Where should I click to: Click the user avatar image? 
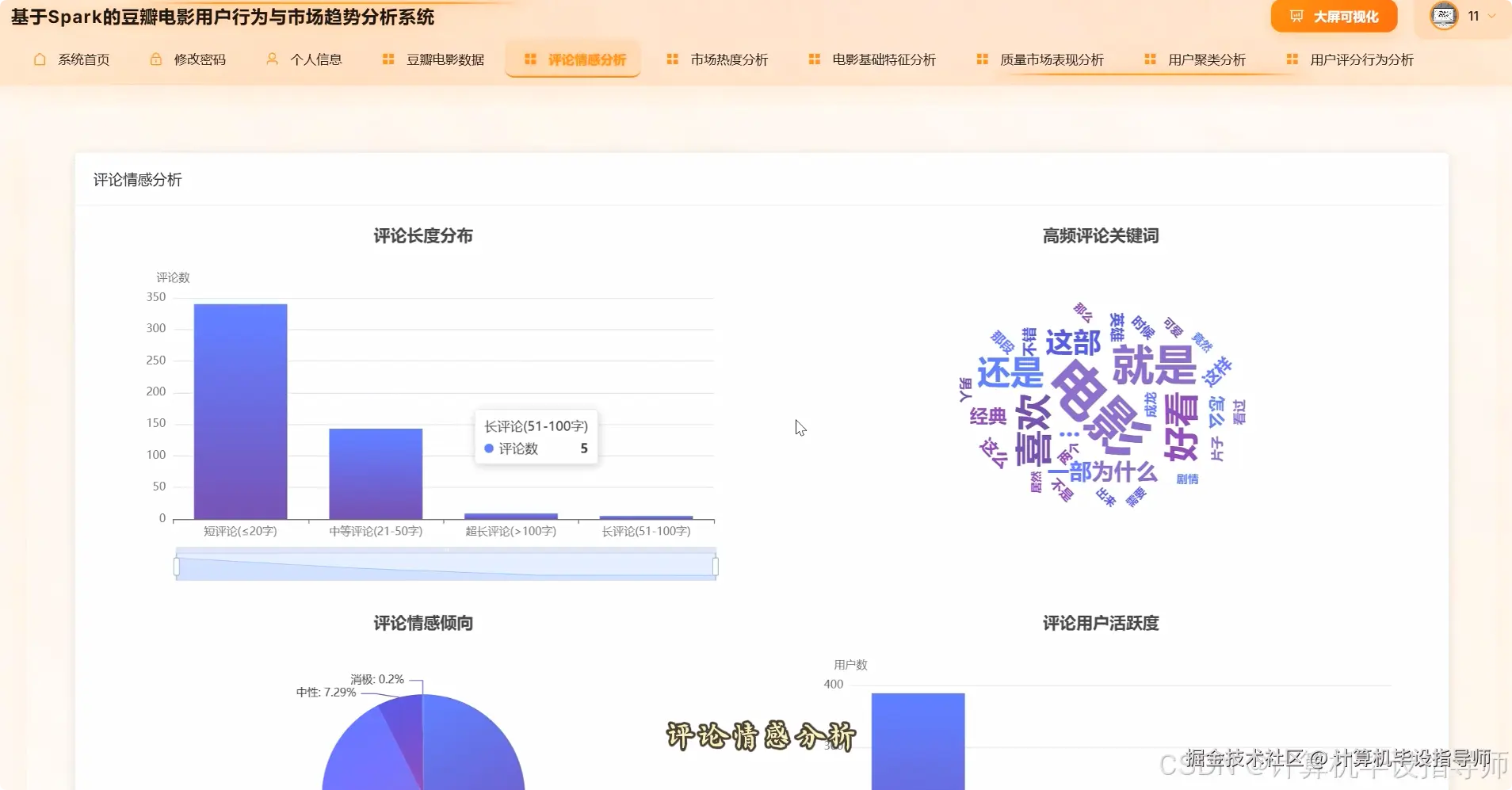point(1444,16)
